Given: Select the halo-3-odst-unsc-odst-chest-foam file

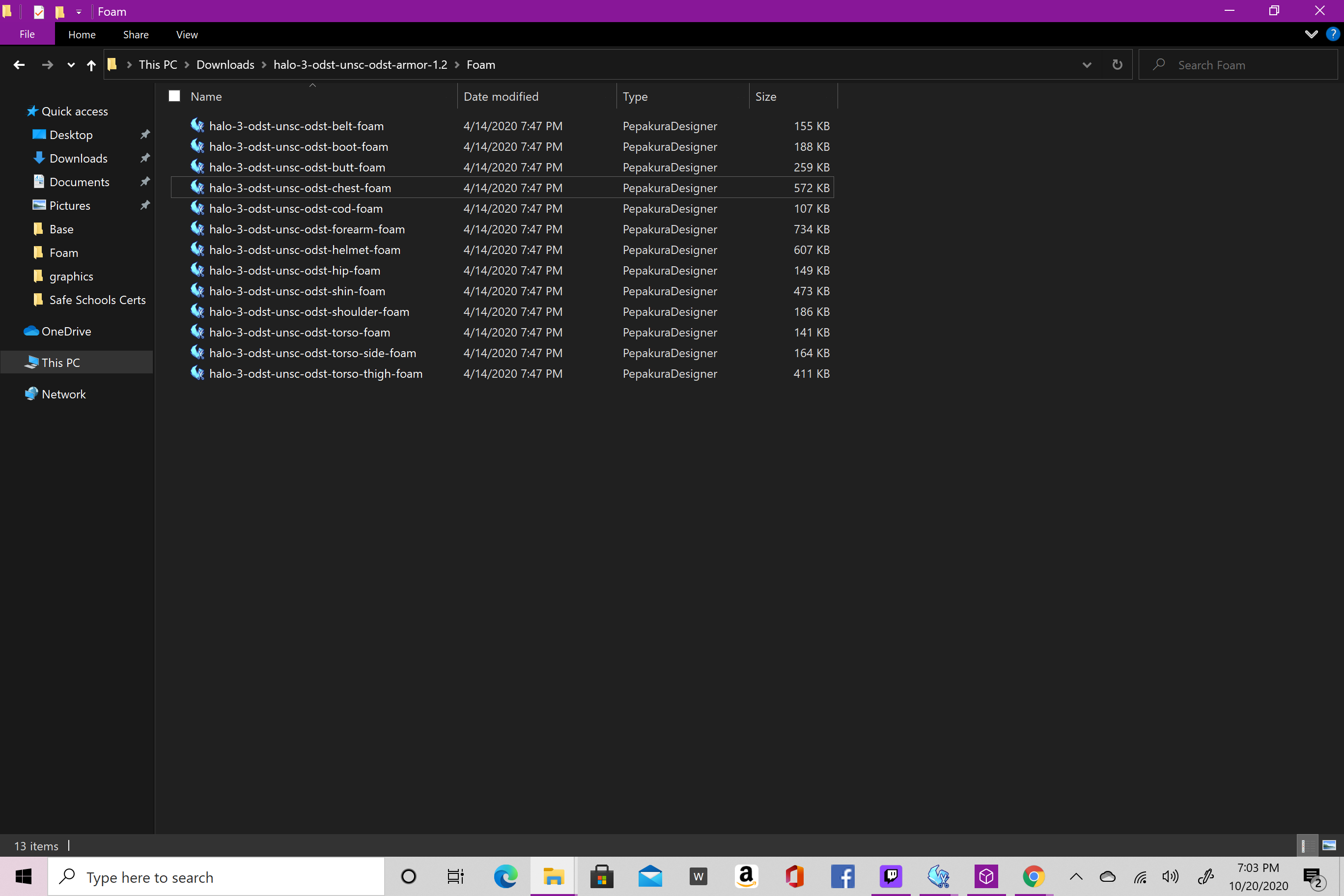Looking at the screenshot, I should click(503, 188).
